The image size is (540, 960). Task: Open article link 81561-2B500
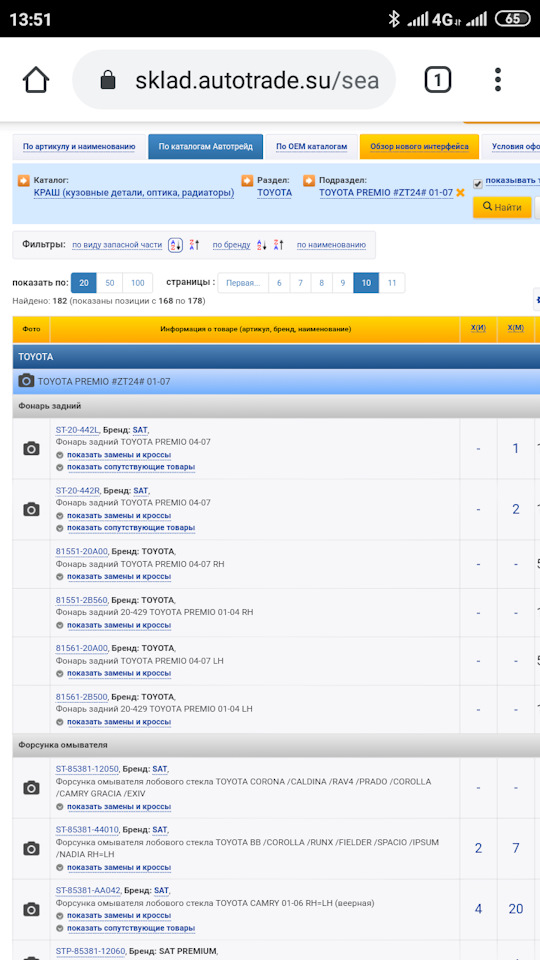pos(81,697)
